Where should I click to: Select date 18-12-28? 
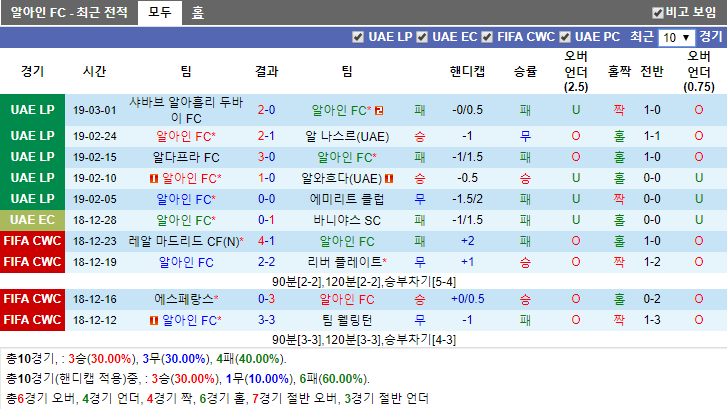pos(95,220)
